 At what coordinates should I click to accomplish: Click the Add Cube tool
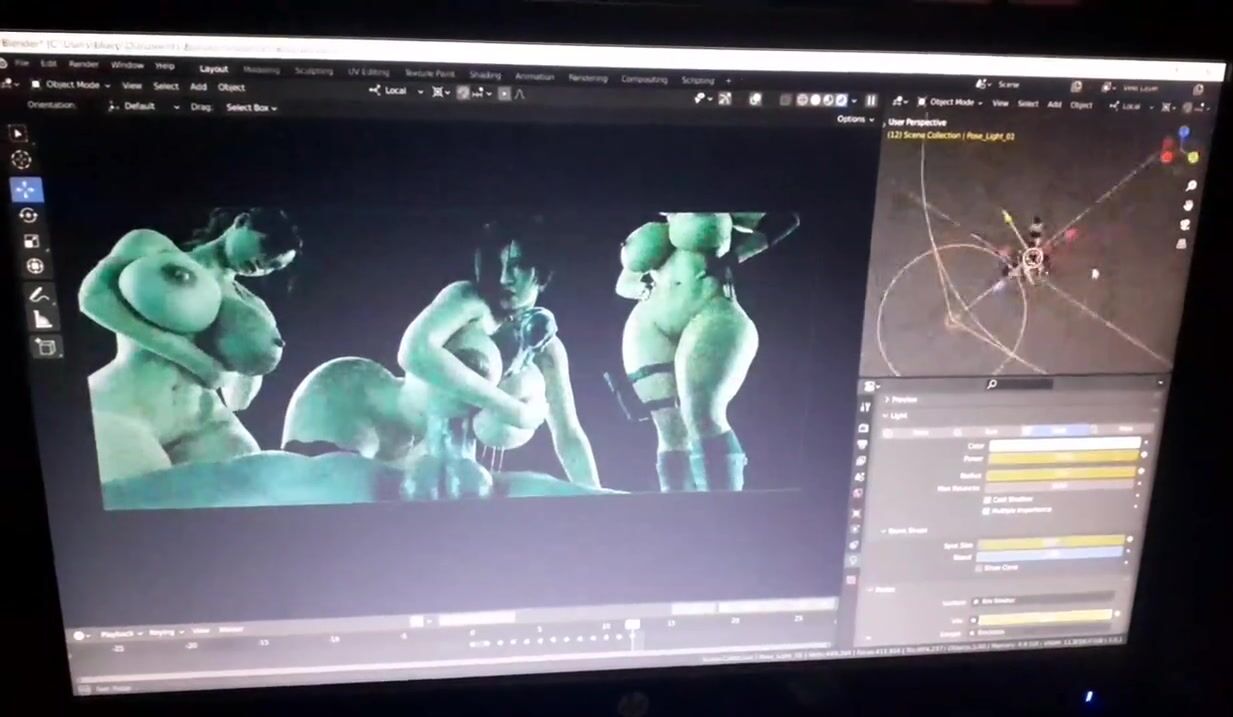(46, 347)
